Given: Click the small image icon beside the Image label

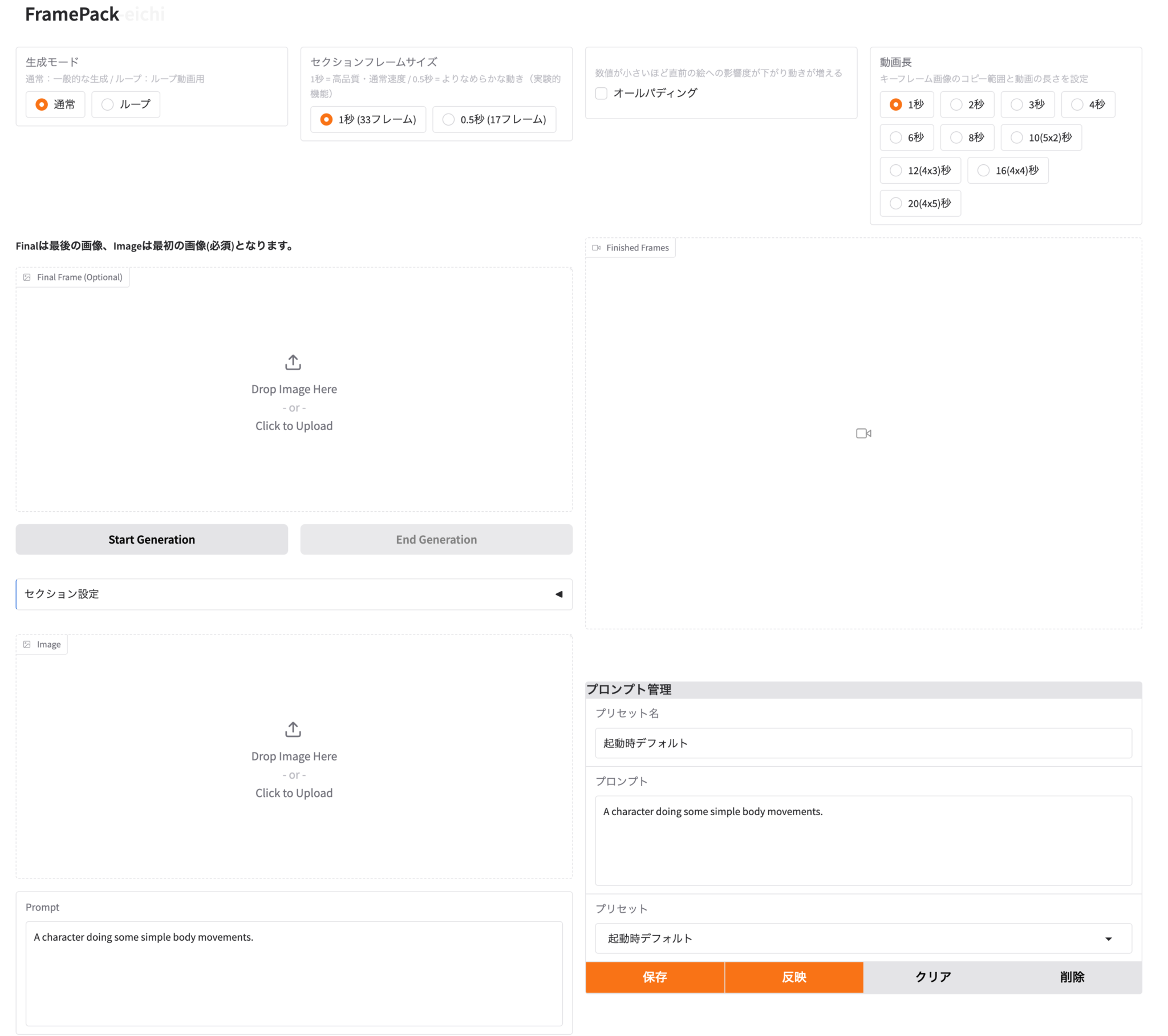Looking at the screenshot, I should (27, 644).
